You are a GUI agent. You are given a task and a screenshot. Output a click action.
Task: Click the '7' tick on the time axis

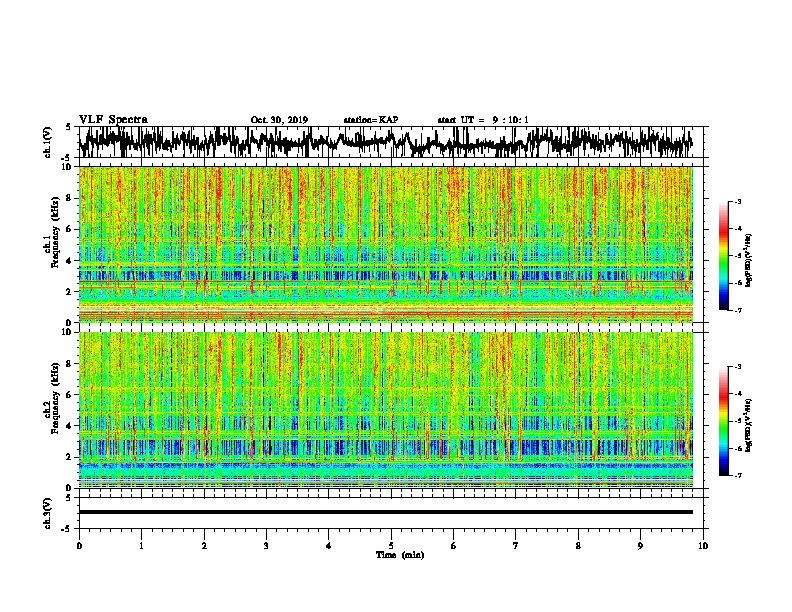tap(516, 546)
